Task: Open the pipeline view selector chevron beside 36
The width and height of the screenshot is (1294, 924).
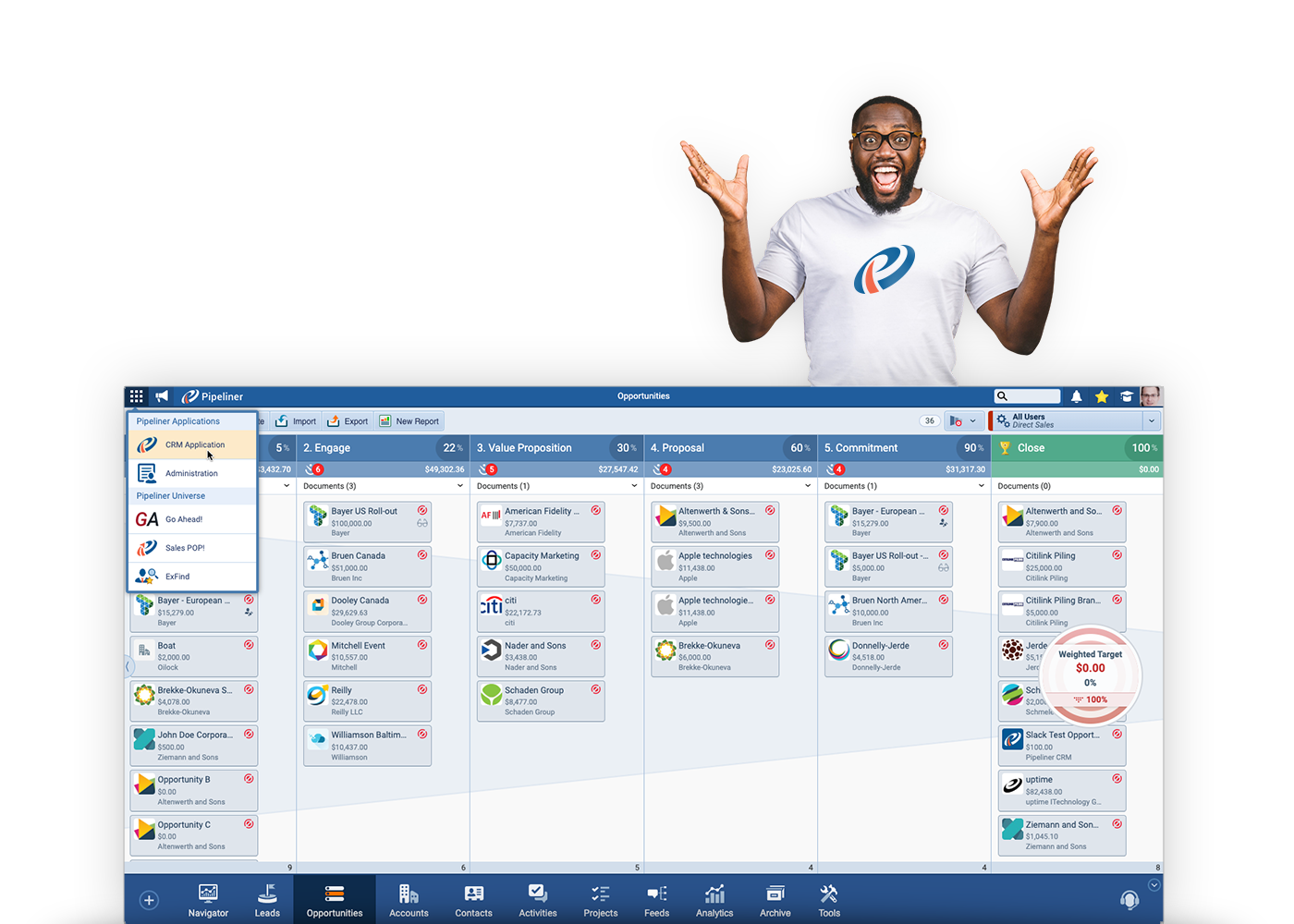Action: click(x=972, y=420)
